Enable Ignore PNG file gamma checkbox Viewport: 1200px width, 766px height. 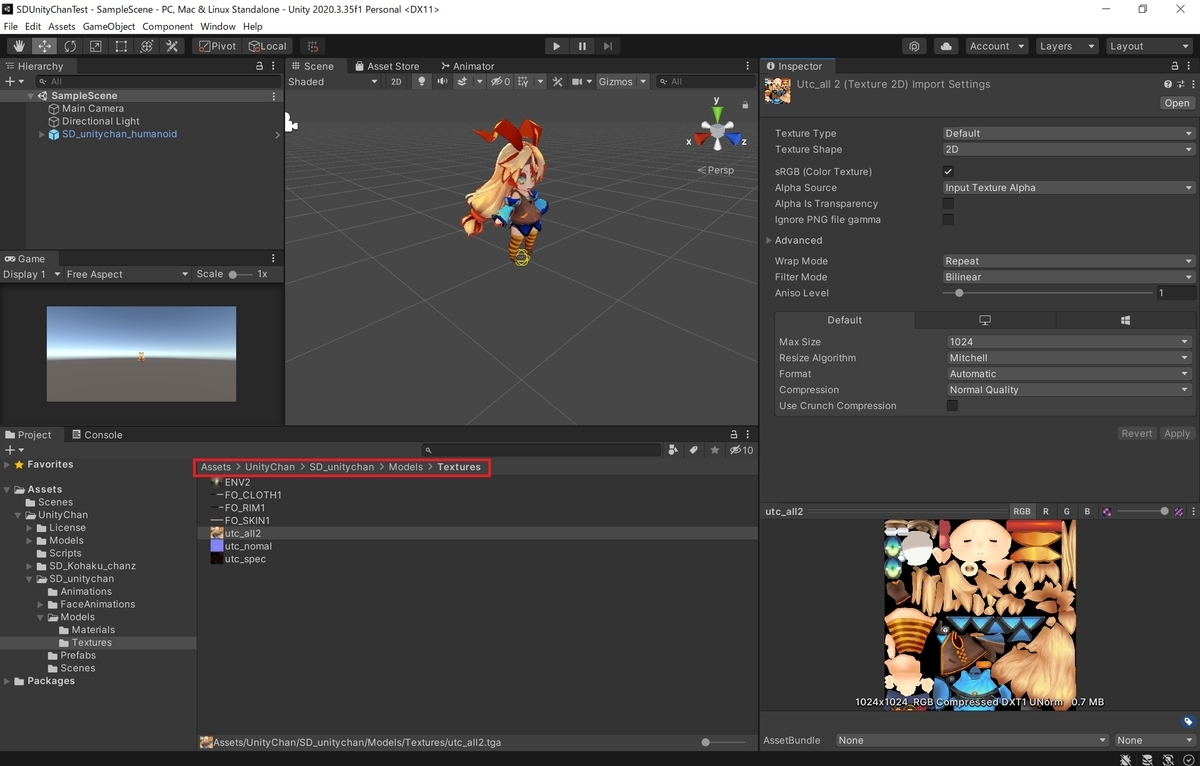pyautogui.click(x=948, y=220)
